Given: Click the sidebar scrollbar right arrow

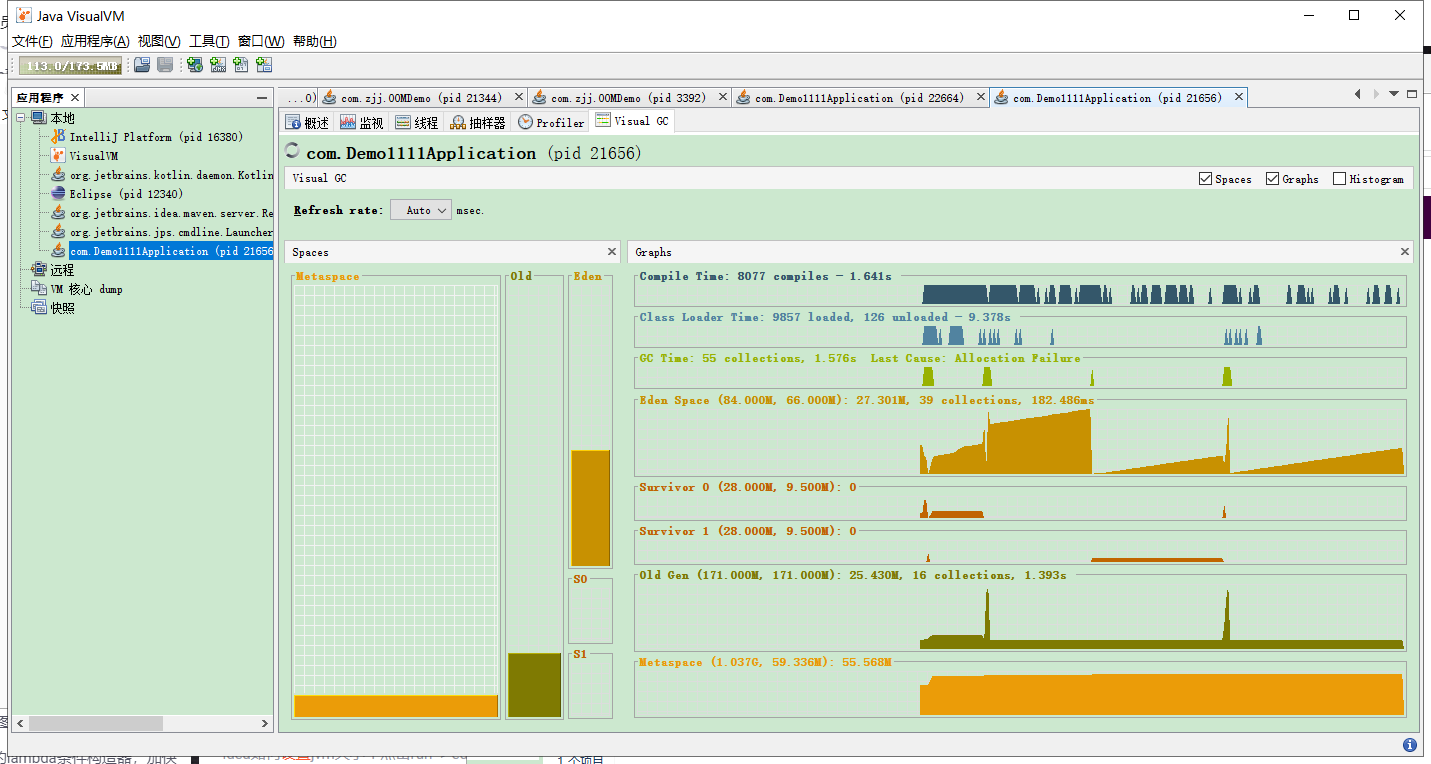Looking at the screenshot, I should [x=265, y=723].
